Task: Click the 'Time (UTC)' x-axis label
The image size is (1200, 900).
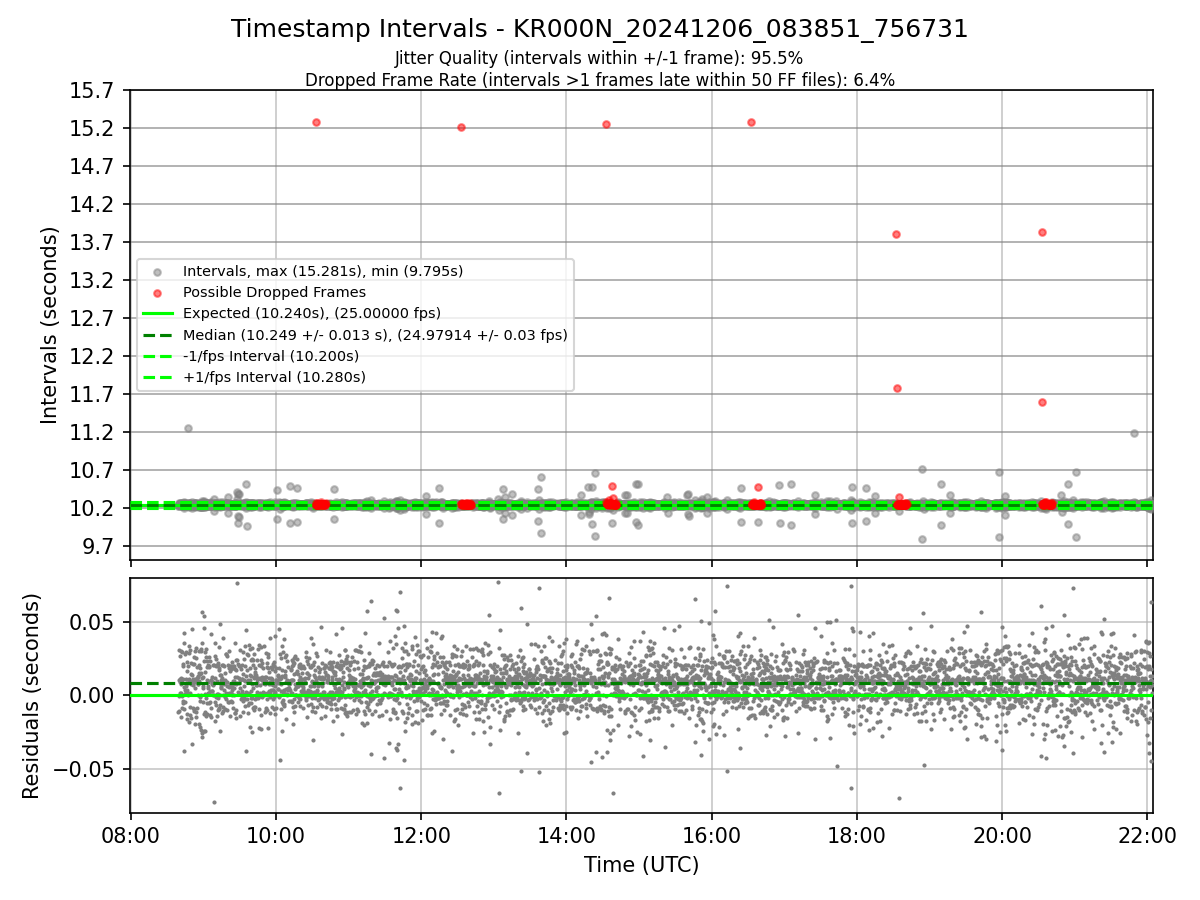Action: 641,865
